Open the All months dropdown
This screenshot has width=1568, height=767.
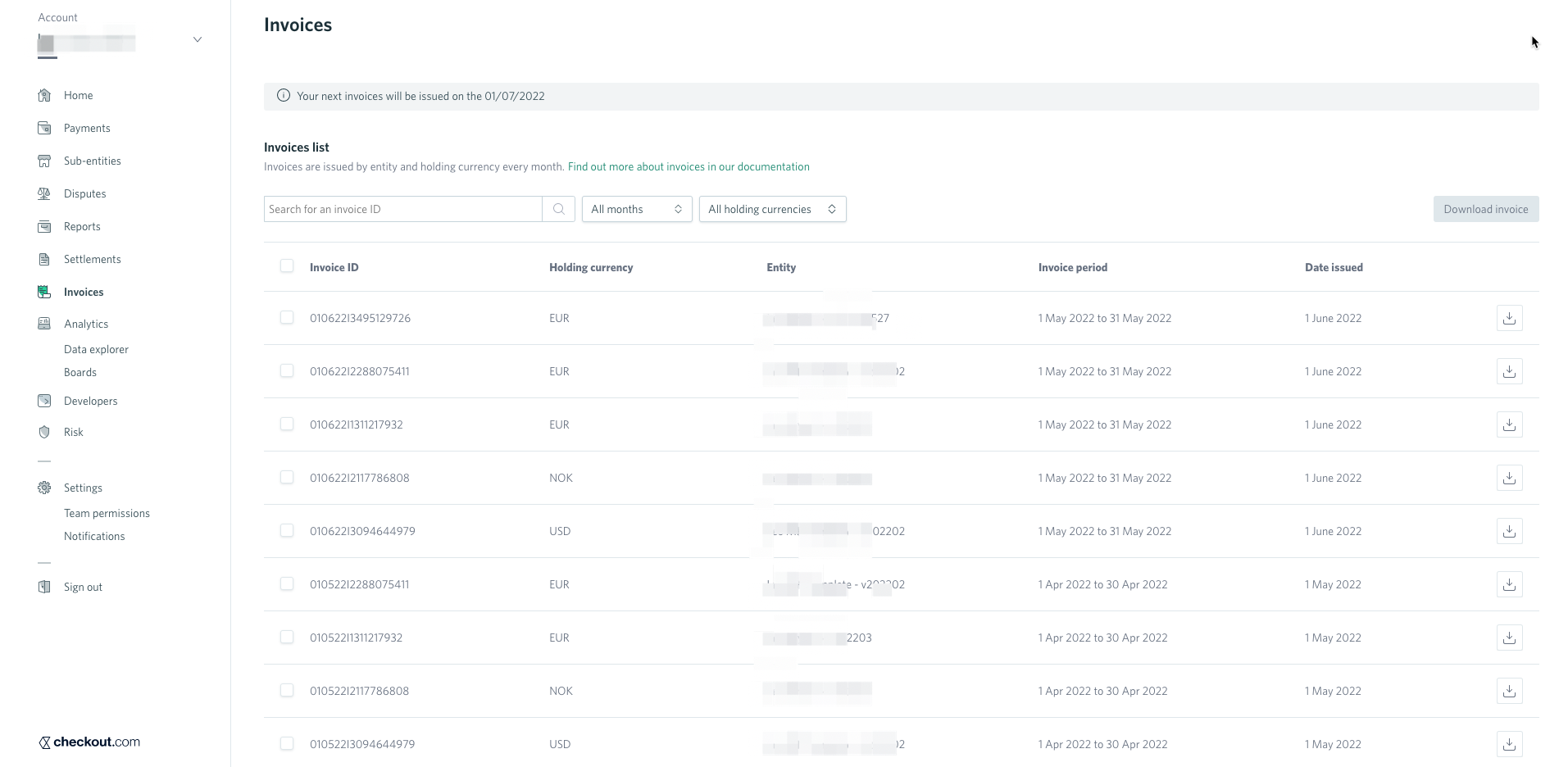coord(637,209)
